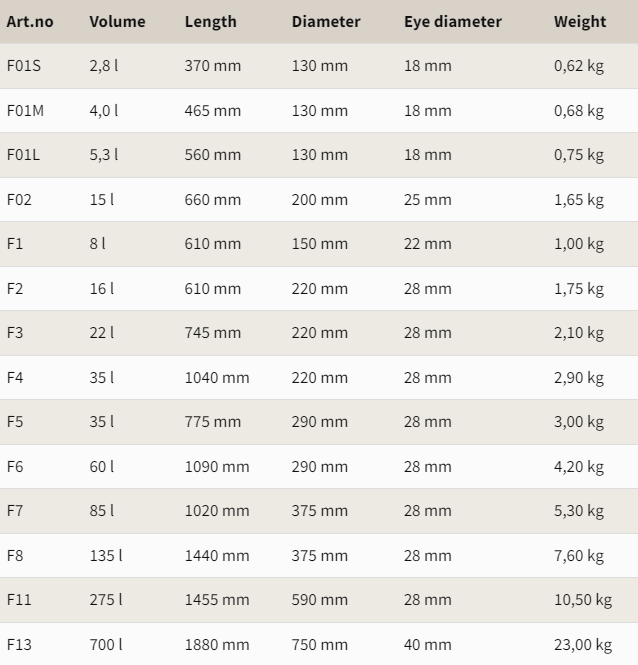638x665 pixels.
Task: Click the 590 mm diameter cell
Action: [x=320, y=600]
